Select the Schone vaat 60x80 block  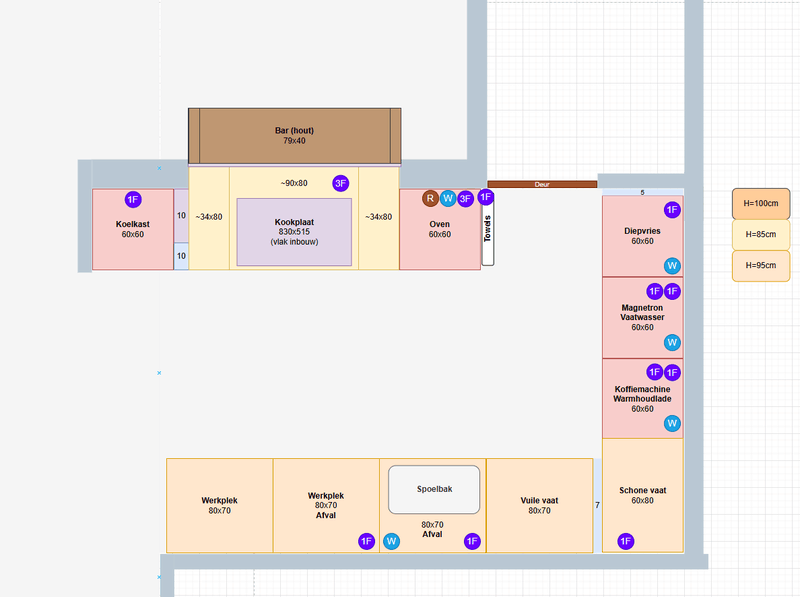(642, 495)
